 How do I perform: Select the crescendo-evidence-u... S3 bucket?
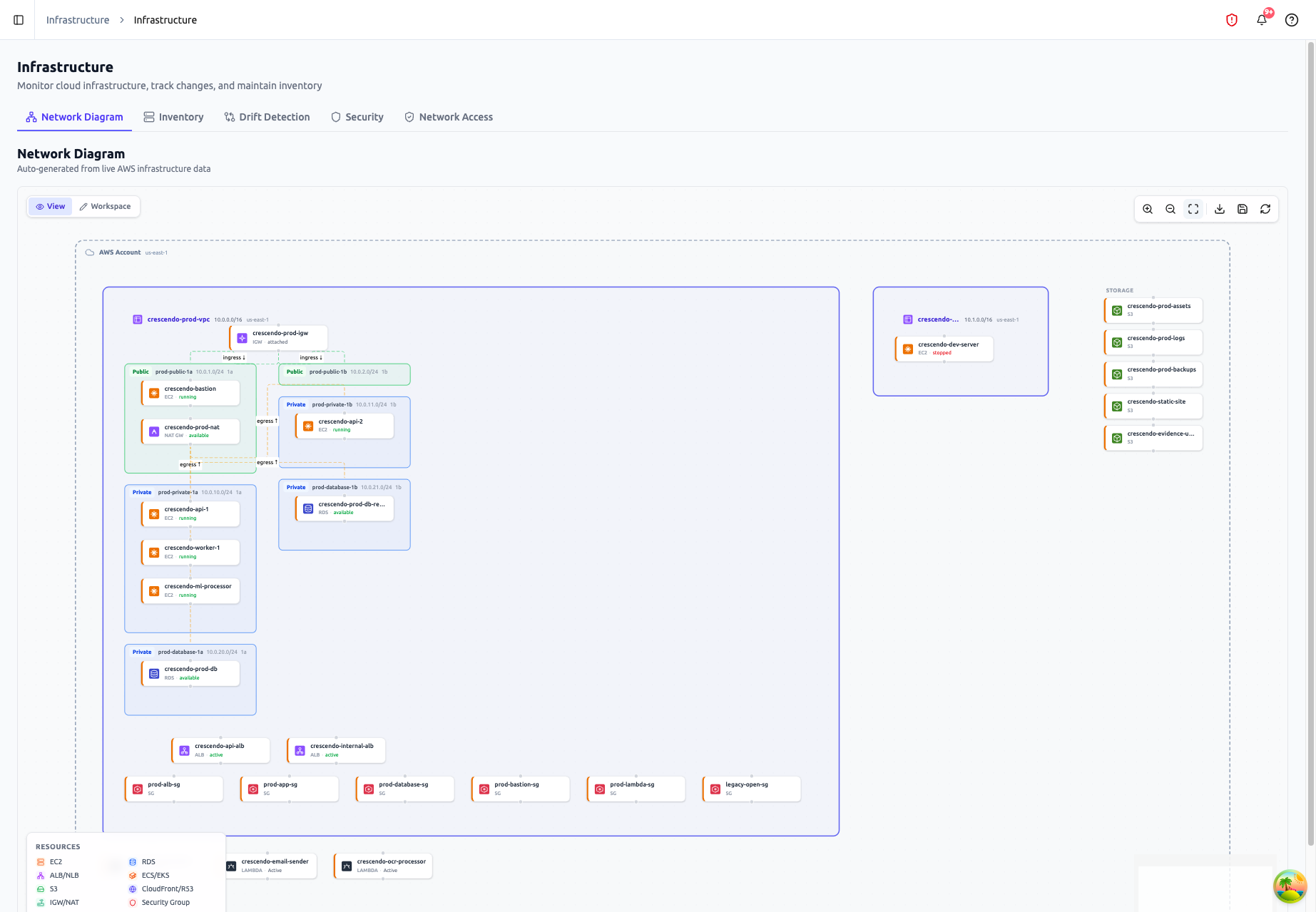click(x=1153, y=438)
